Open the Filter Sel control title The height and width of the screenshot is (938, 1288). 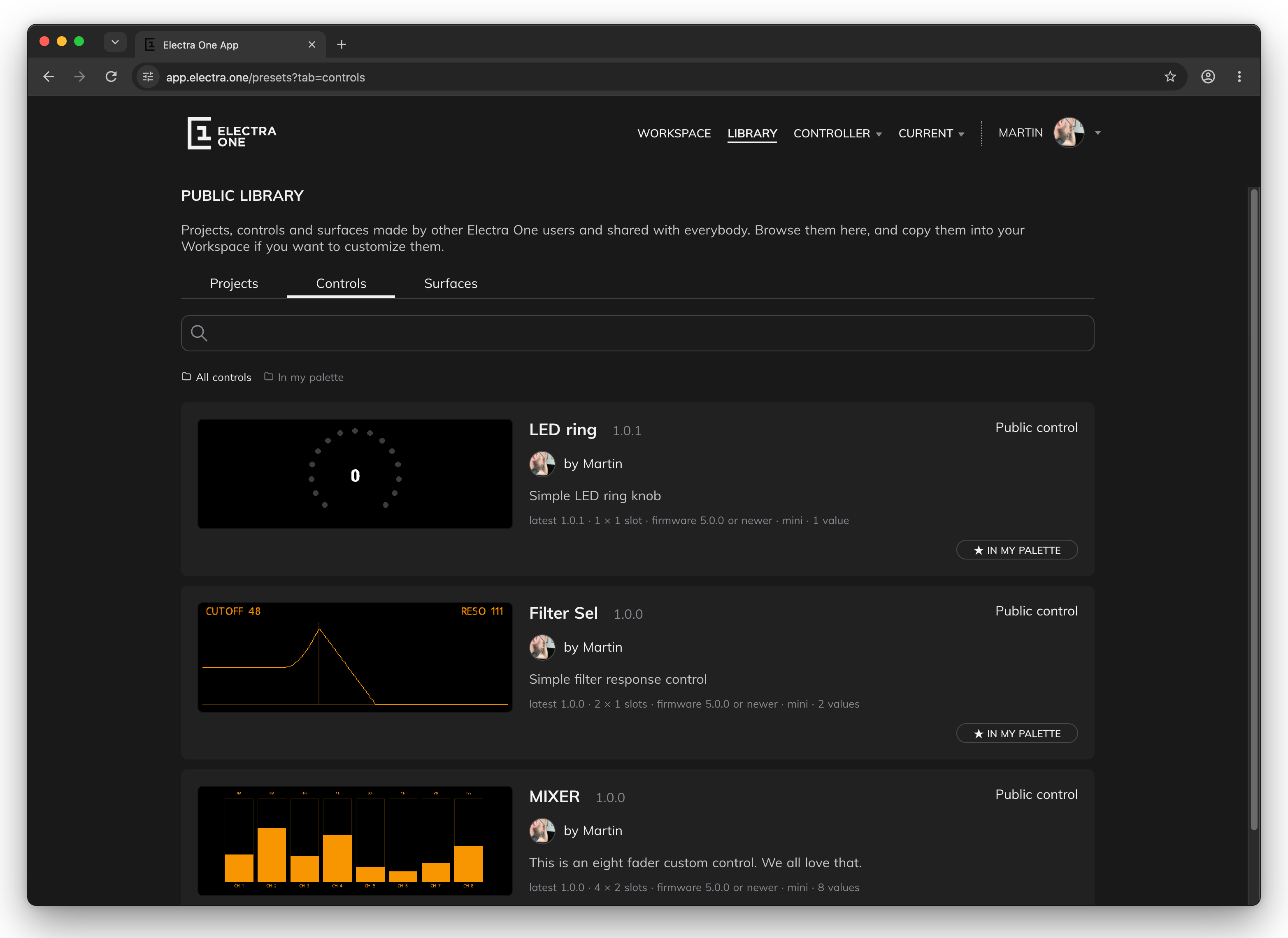563,613
